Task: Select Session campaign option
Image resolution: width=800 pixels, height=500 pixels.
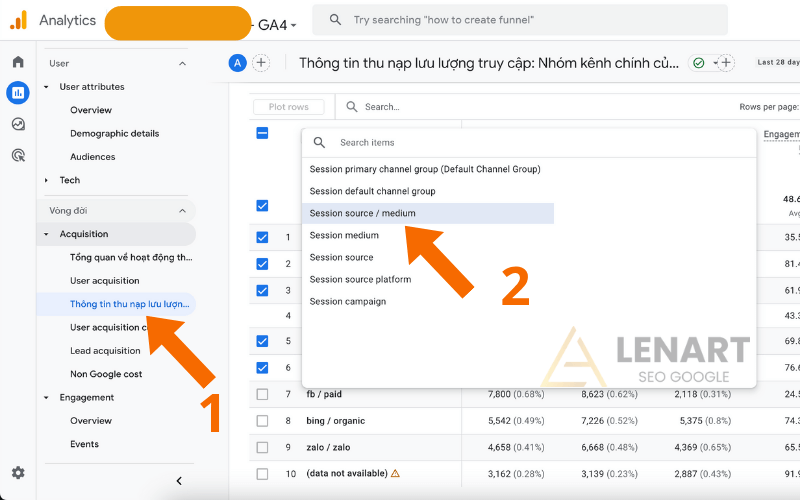Action: pyautogui.click(x=347, y=301)
